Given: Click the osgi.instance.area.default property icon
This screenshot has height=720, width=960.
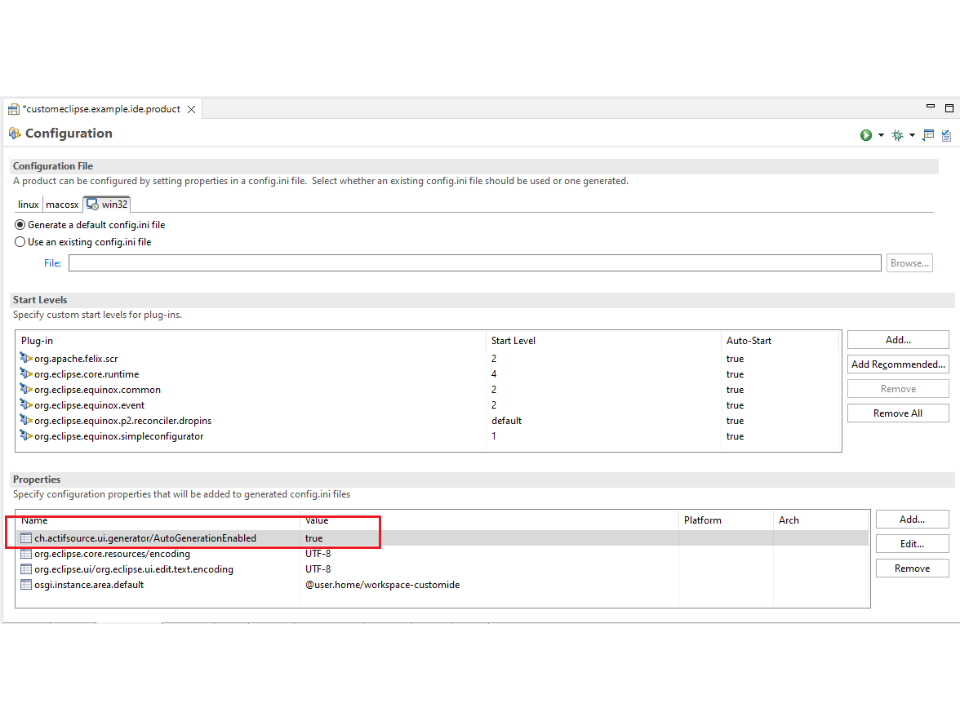Looking at the screenshot, I should pos(26,585).
